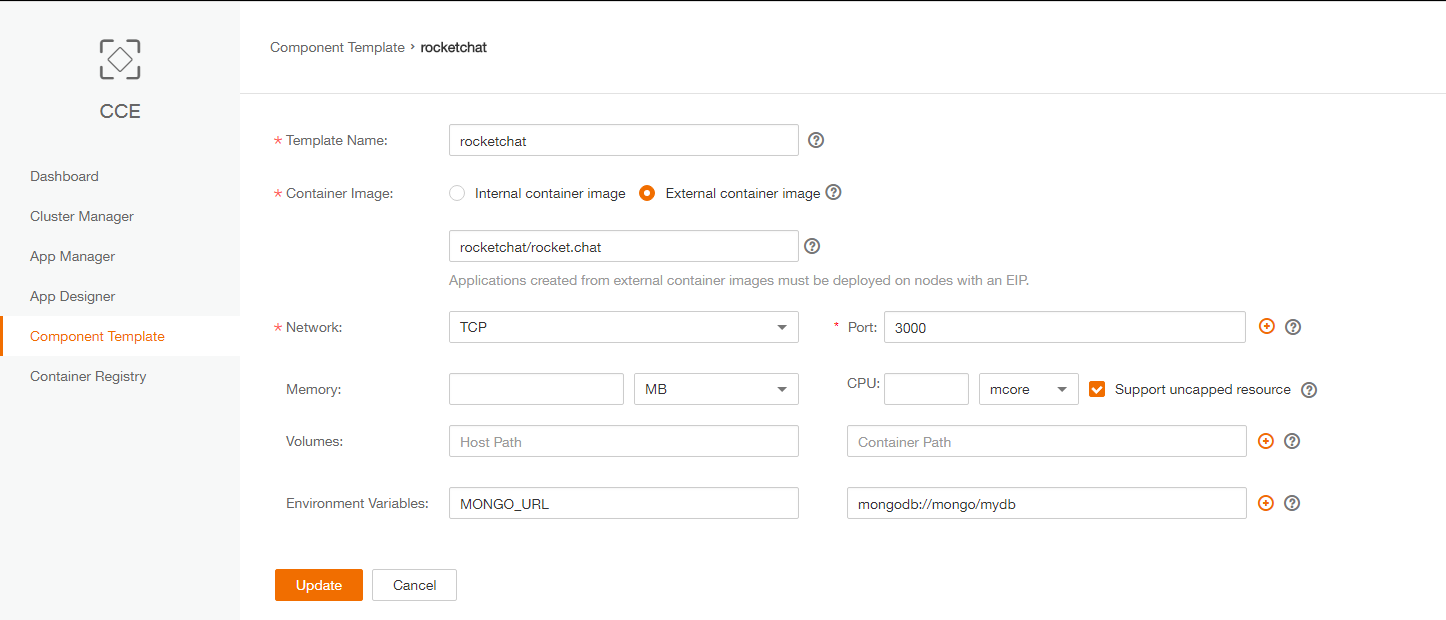
Task: Click the Template Name input field
Action: click(x=624, y=140)
